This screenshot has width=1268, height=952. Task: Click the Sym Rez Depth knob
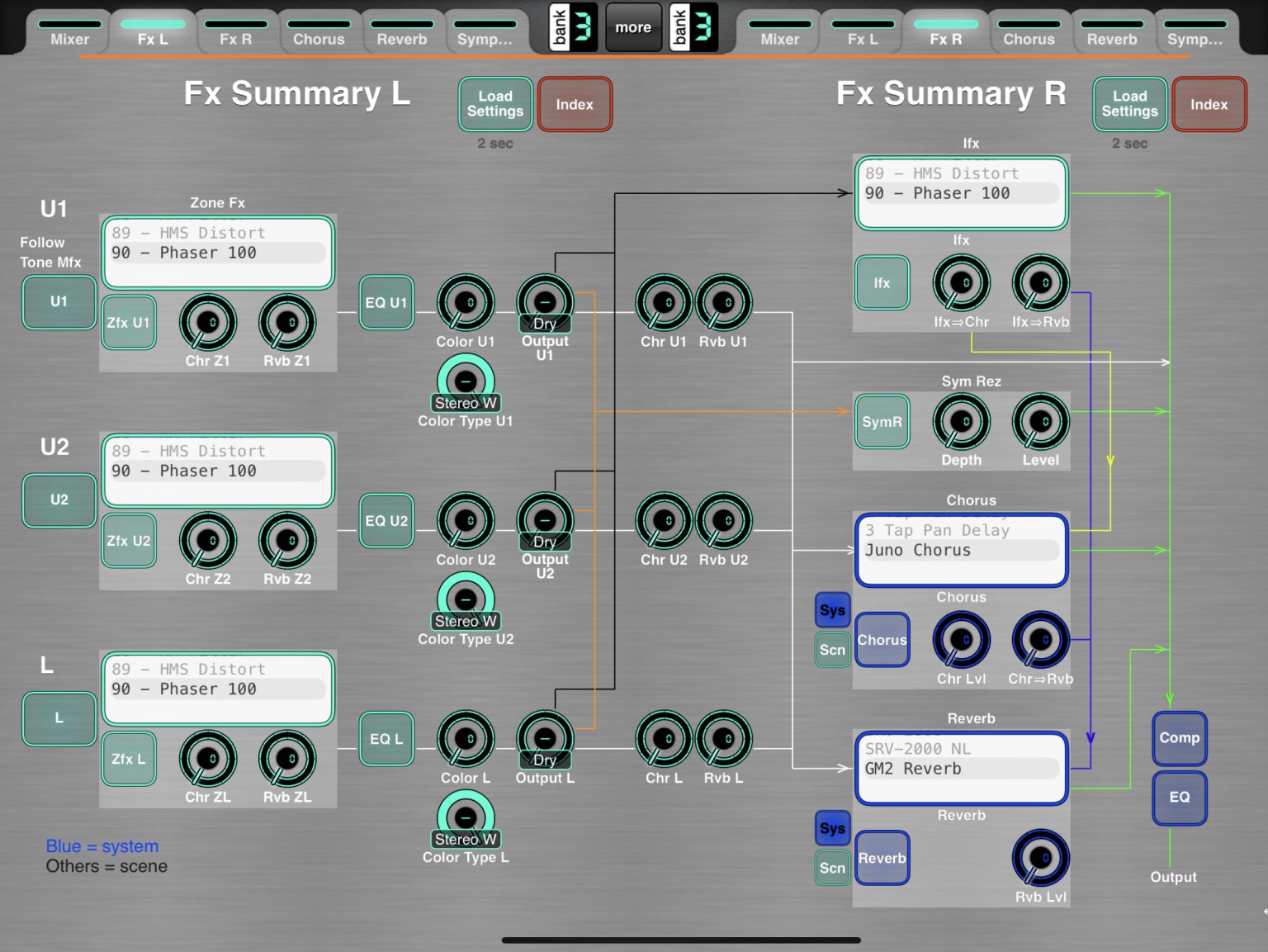[x=961, y=421]
